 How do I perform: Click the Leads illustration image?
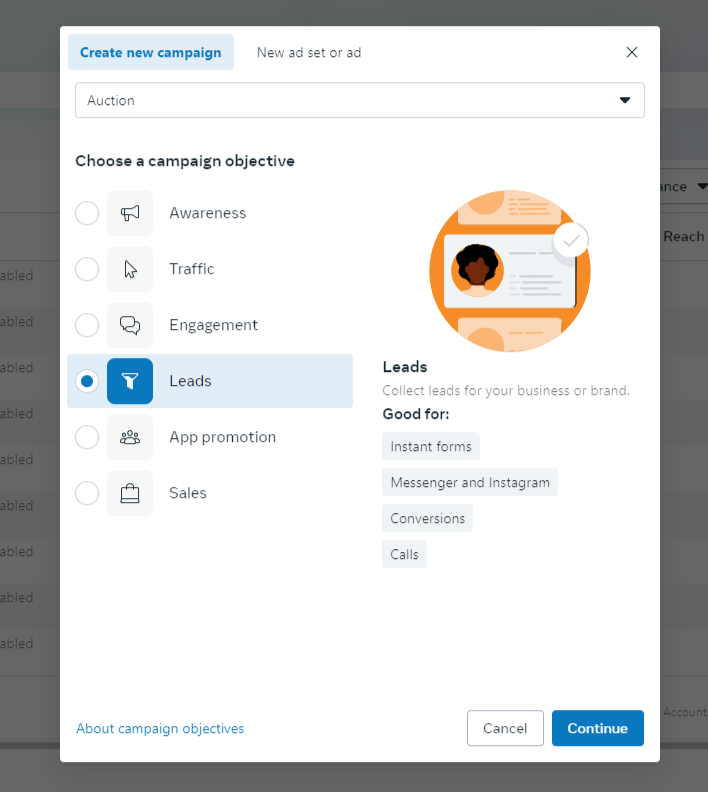pos(509,271)
